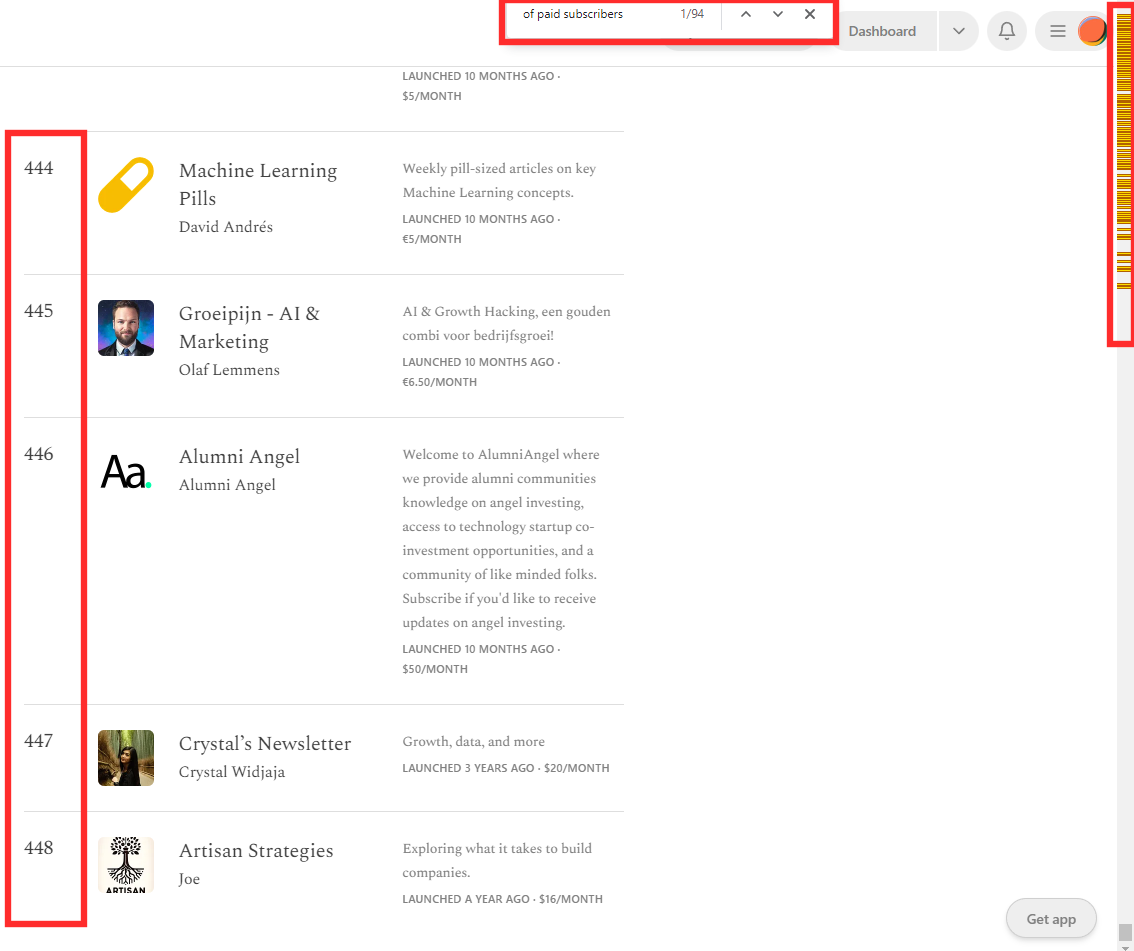The image size is (1134, 951).
Task: Click the Machine Learning Pills pill logo
Action: point(126,185)
